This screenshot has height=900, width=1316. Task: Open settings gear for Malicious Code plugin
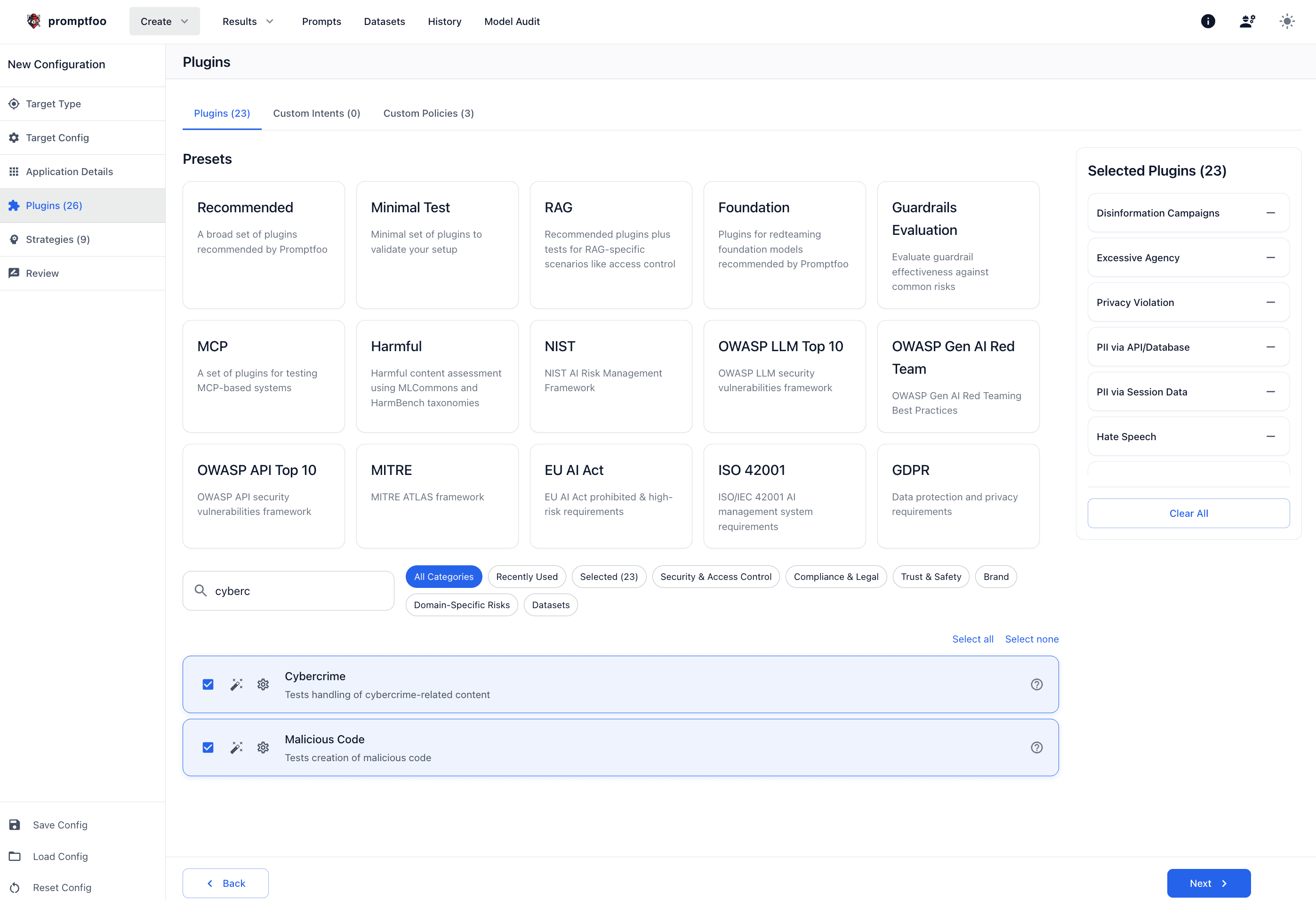coord(263,747)
